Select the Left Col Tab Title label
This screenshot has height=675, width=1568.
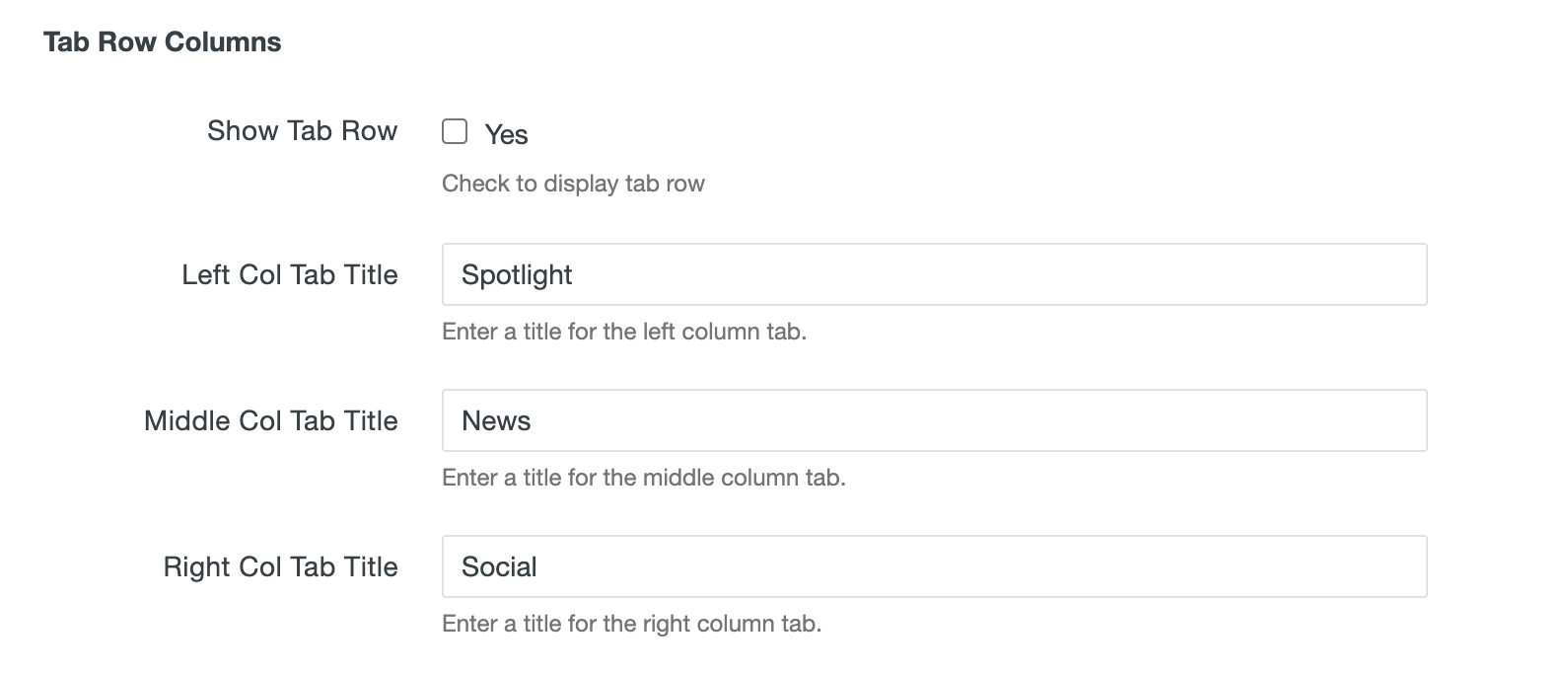click(x=290, y=274)
